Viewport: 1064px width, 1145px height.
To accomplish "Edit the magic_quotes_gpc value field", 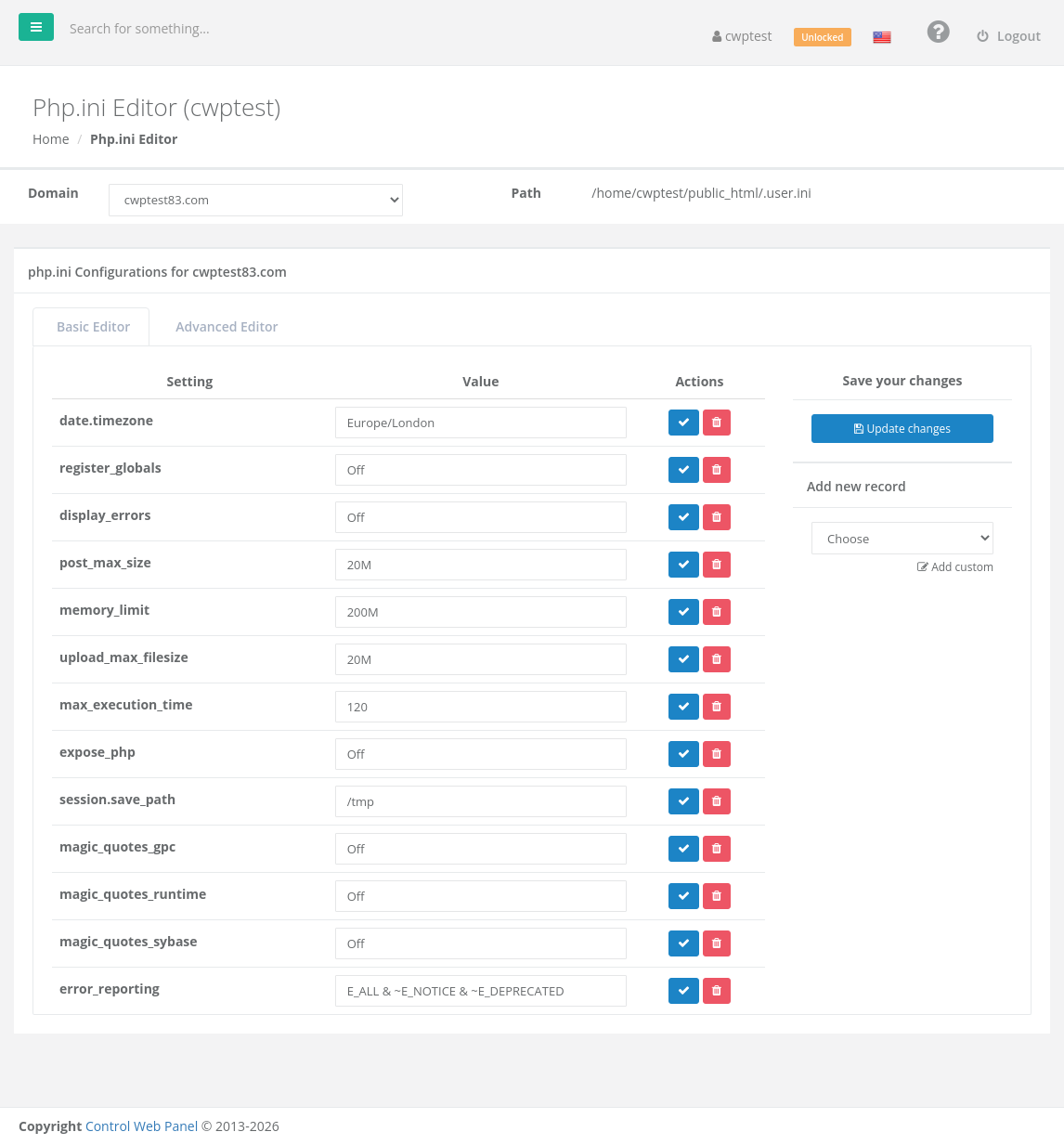I will [481, 849].
